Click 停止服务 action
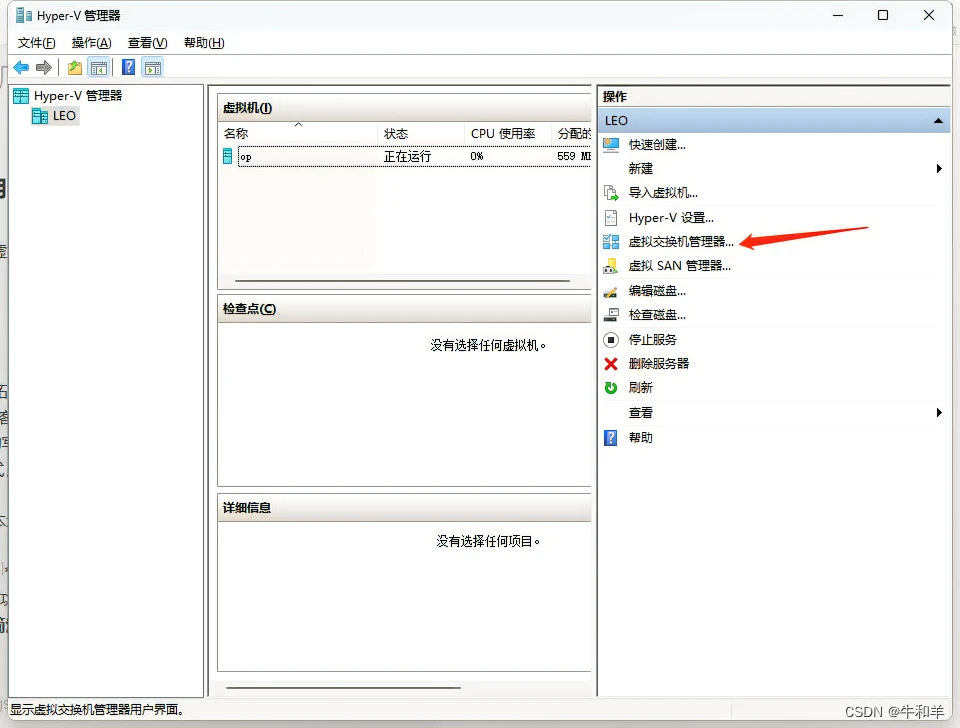 coord(653,339)
